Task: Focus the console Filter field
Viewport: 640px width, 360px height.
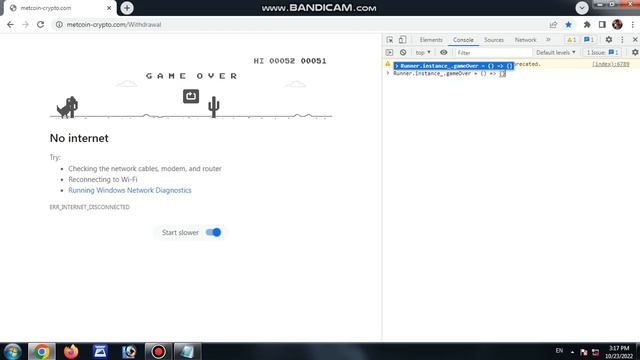Action: point(493,53)
